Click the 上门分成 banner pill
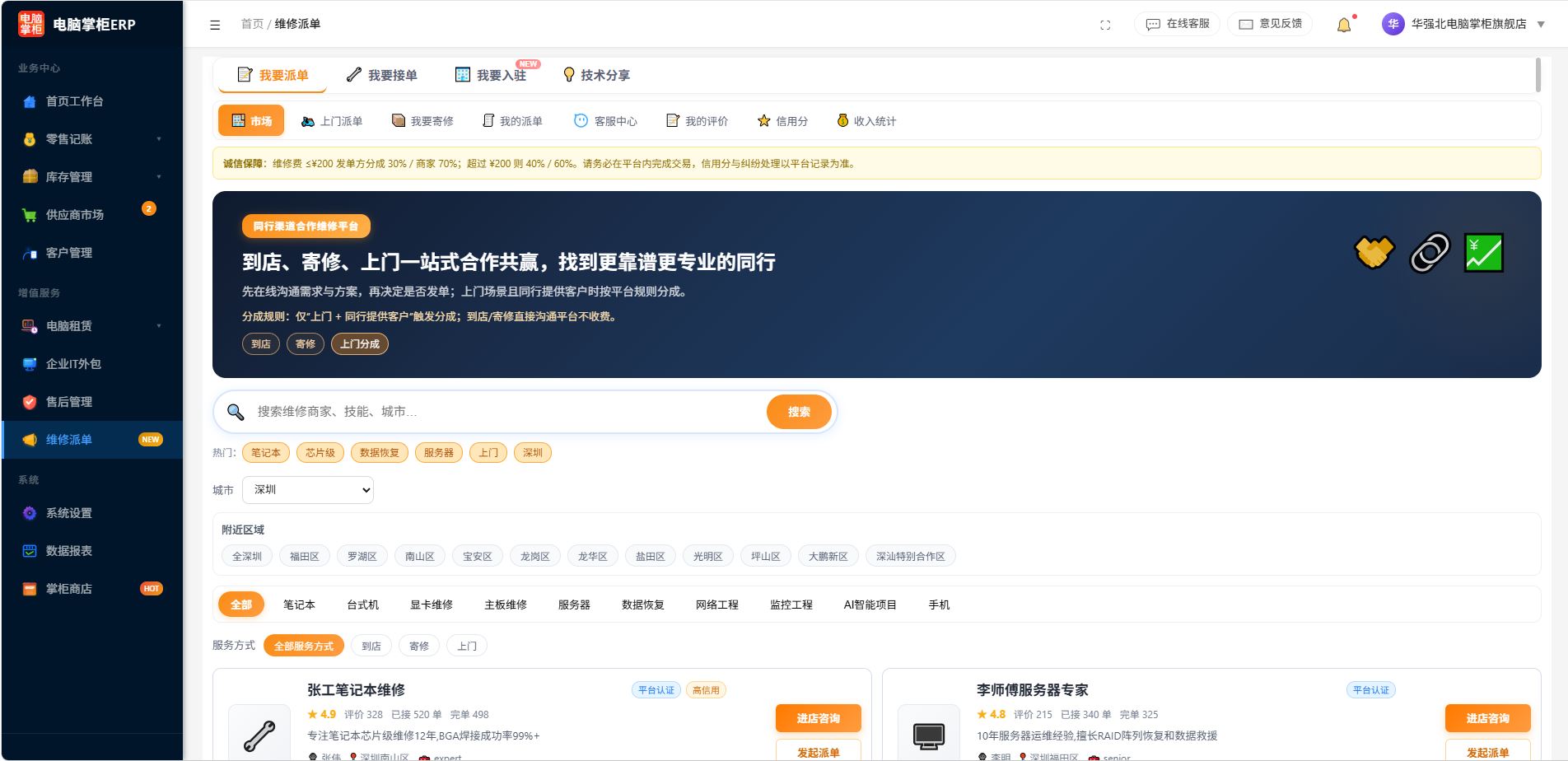 pyautogui.click(x=360, y=344)
